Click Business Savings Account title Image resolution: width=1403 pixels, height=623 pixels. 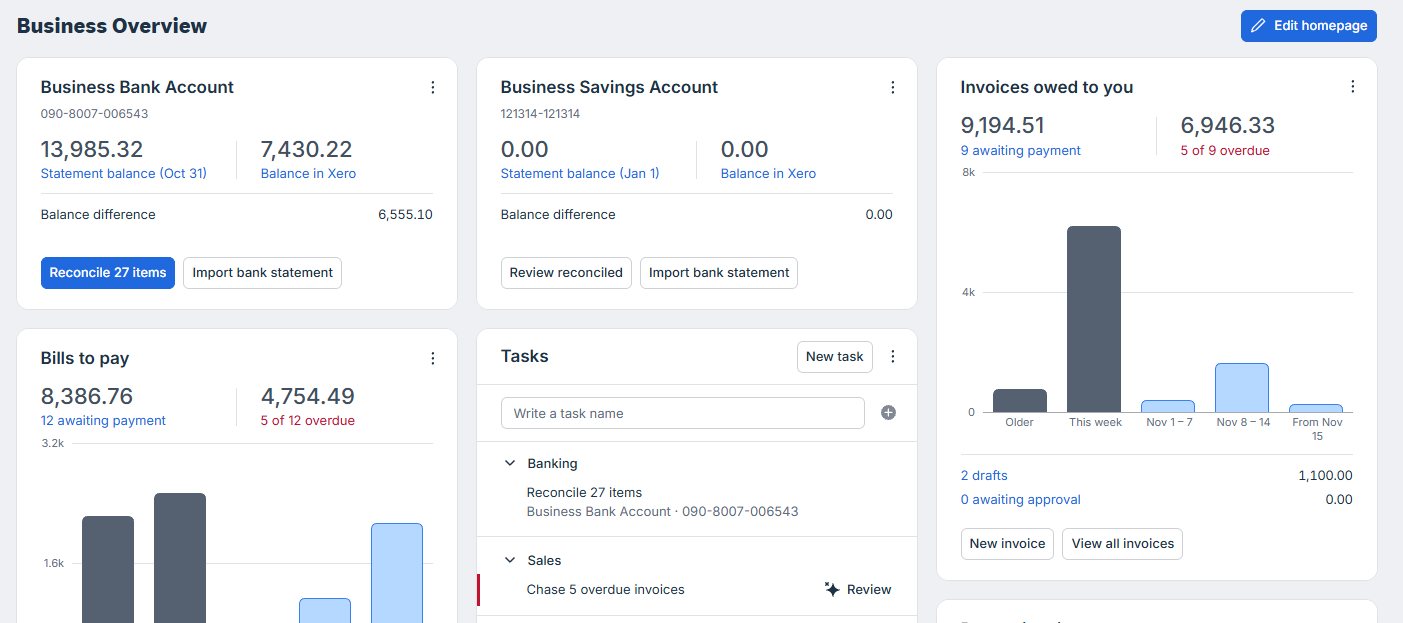pyautogui.click(x=609, y=87)
